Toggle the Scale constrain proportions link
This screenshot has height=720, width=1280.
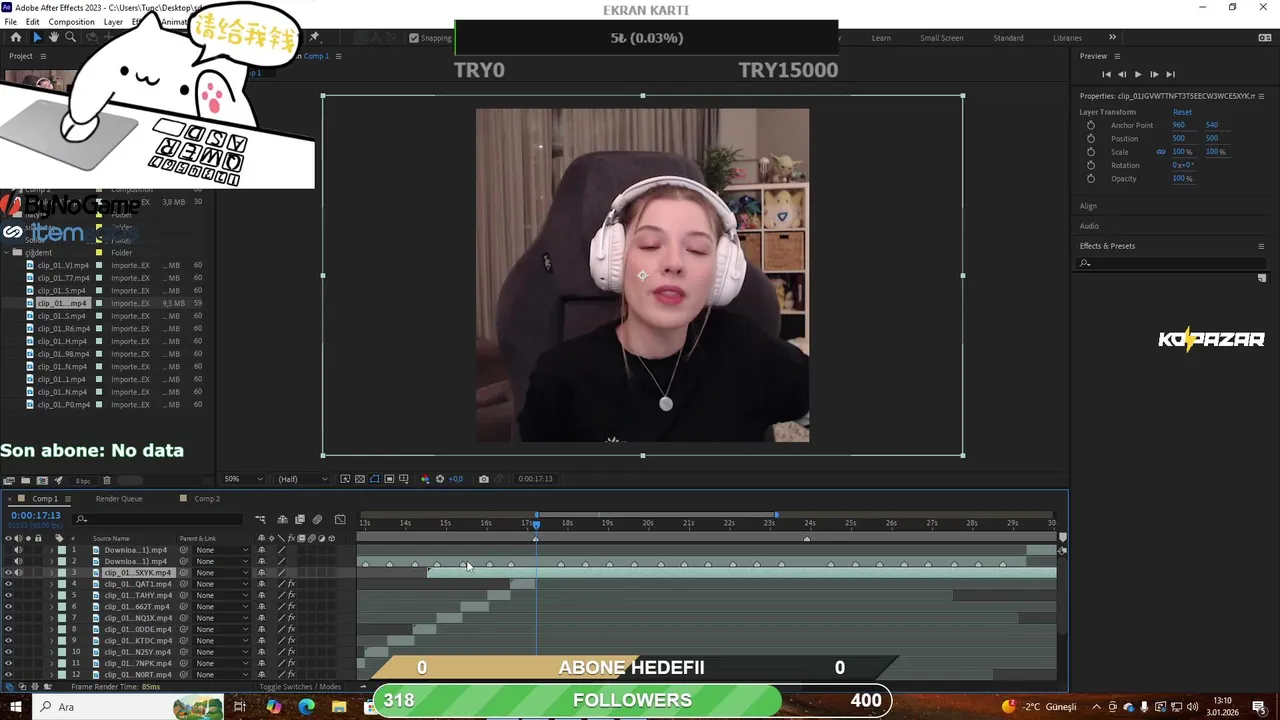[x=1161, y=152]
